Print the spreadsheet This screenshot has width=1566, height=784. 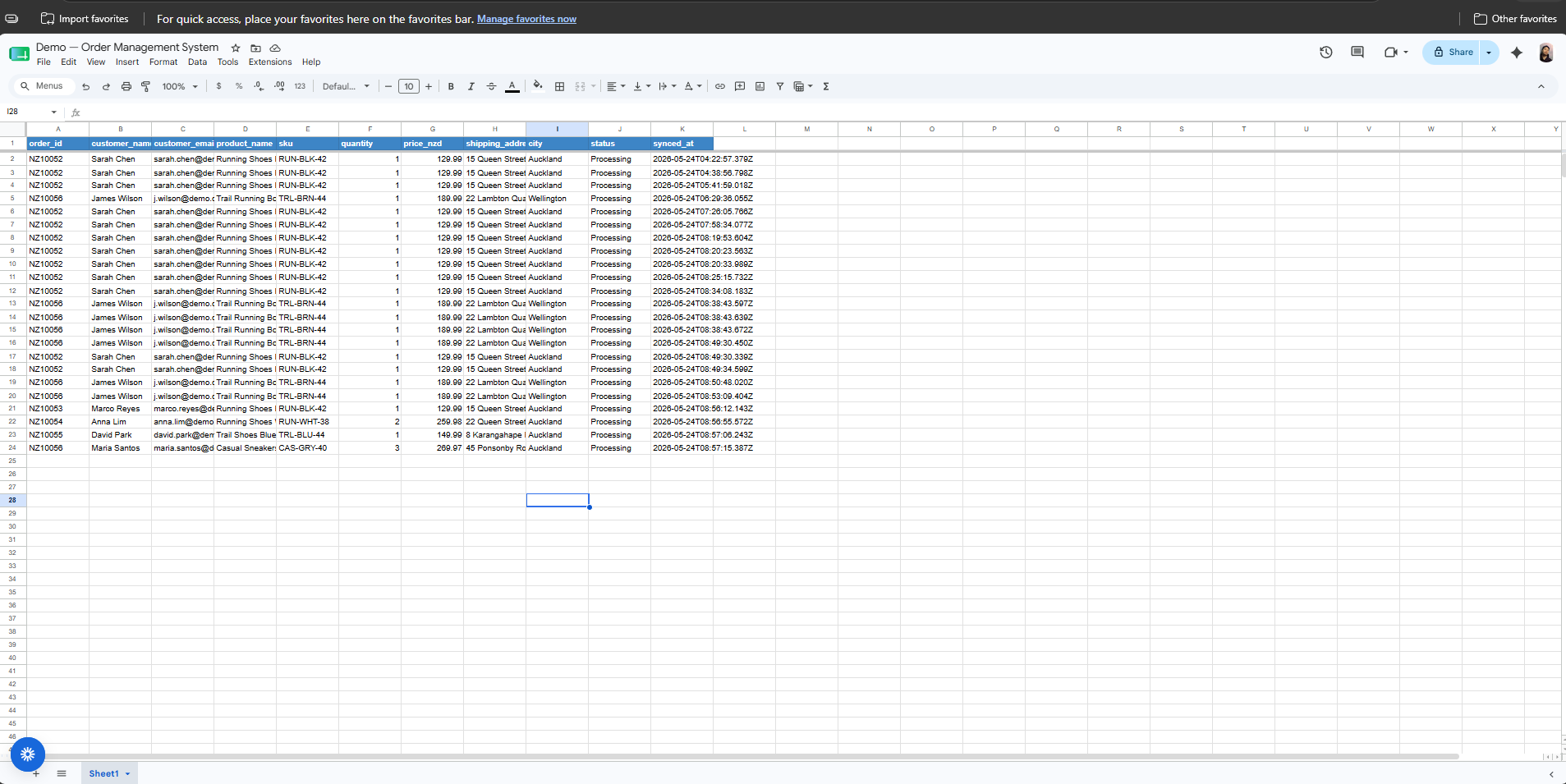coord(126,86)
